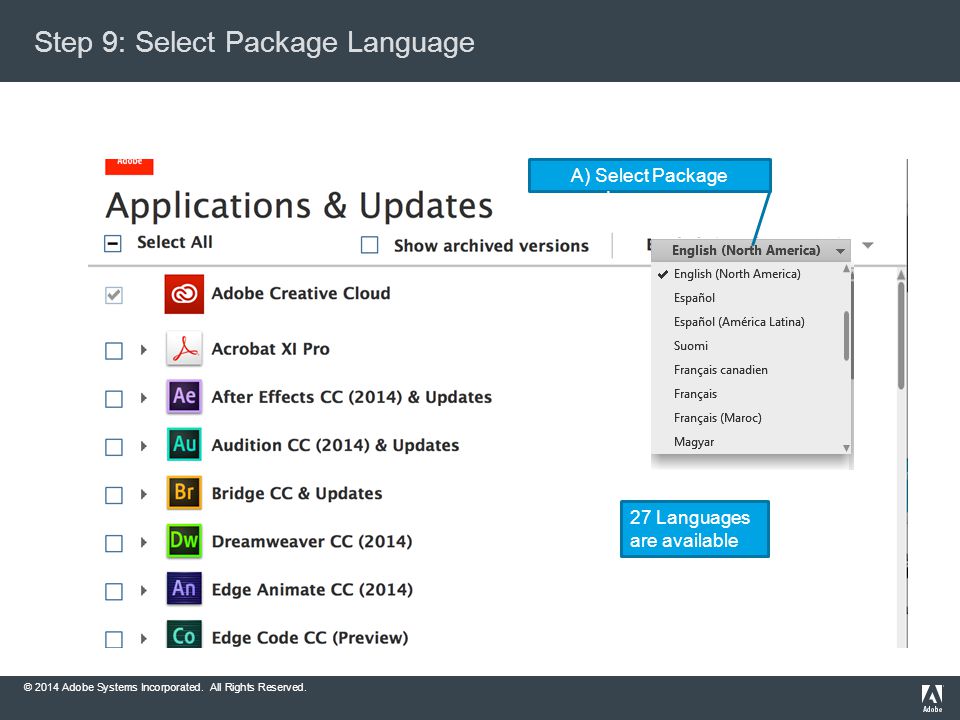Viewport: 960px width, 720px height.
Task: Click the Dreamweaver Dw icon
Action: 184,541
